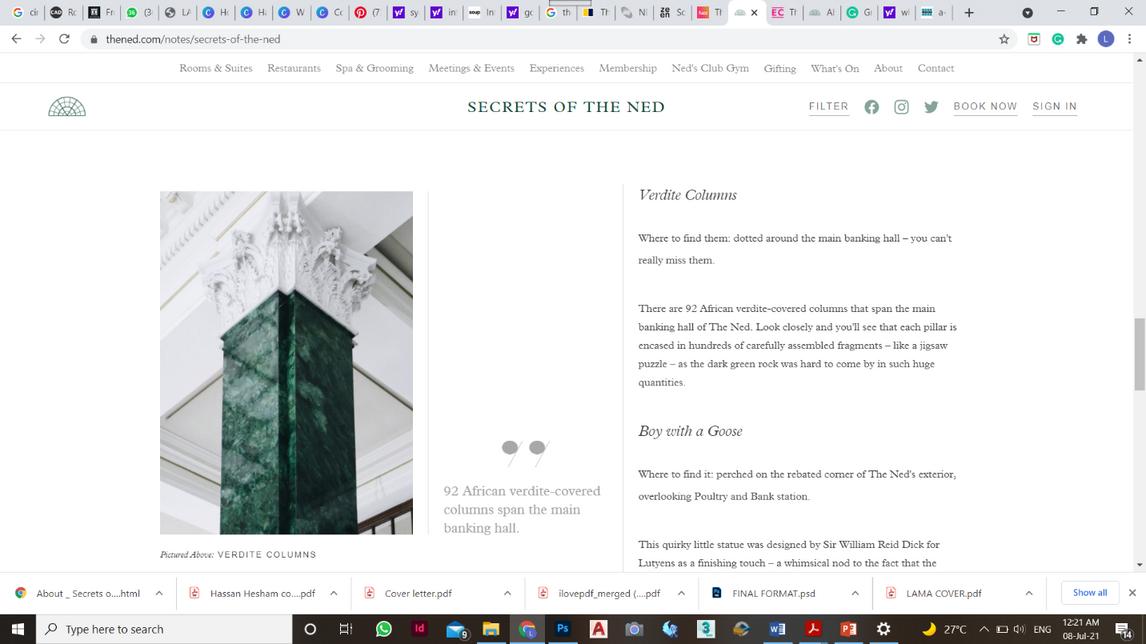Image resolution: width=1146 pixels, height=644 pixels.
Task: Open the Rooms & Suites menu item
Action: pos(216,68)
